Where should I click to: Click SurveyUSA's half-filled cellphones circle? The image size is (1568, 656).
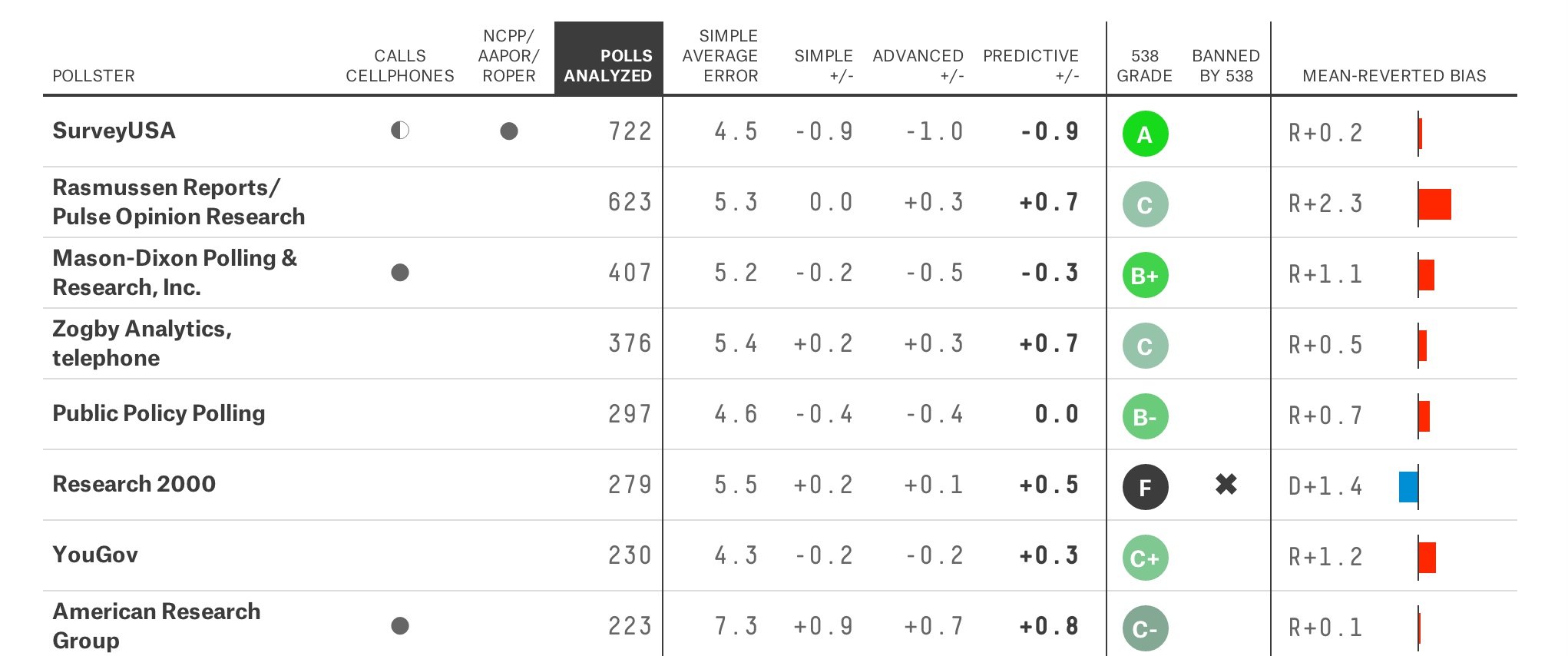[400, 131]
